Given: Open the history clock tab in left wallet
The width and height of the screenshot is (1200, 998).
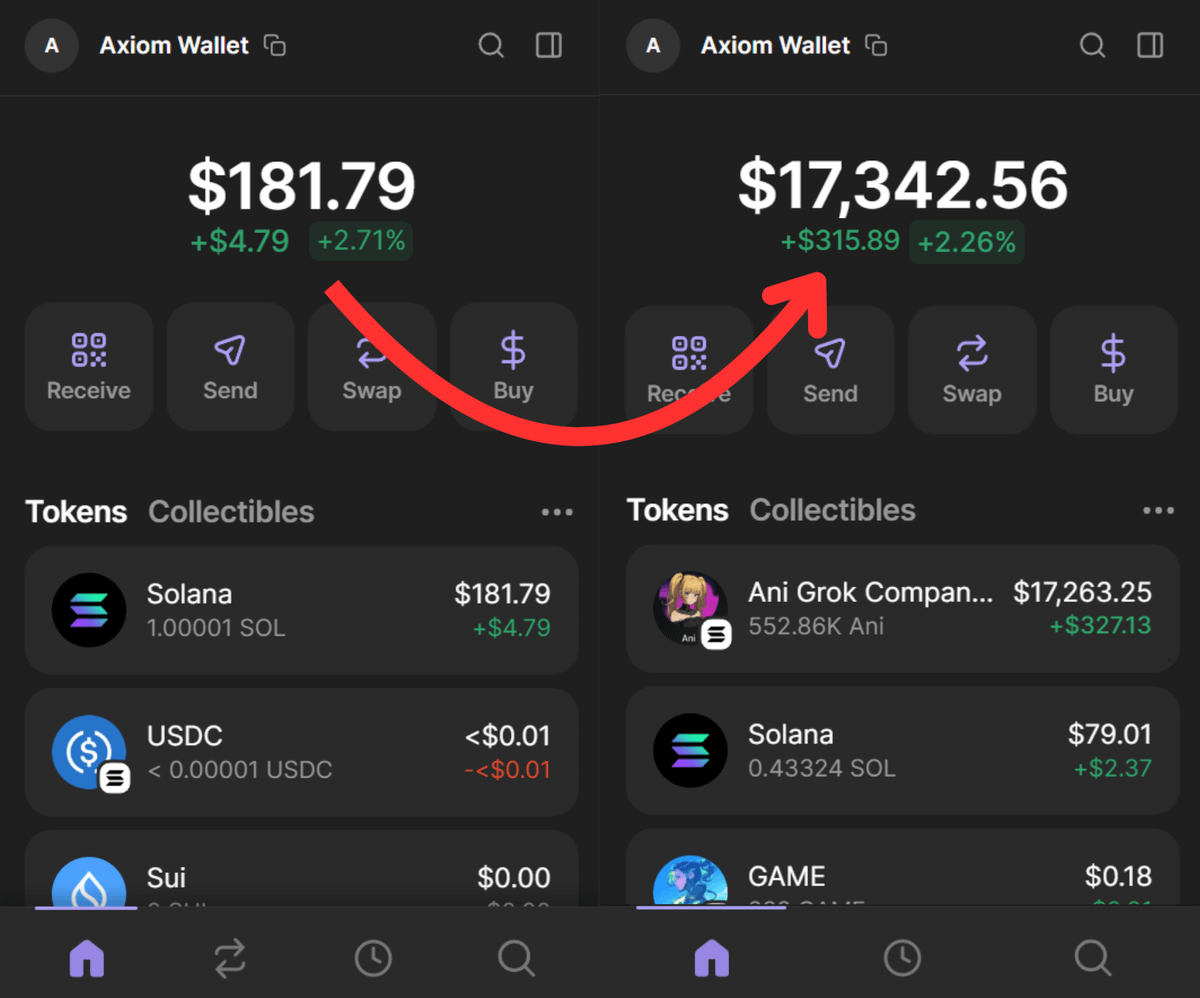Looking at the screenshot, I should (x=373, y=959).
